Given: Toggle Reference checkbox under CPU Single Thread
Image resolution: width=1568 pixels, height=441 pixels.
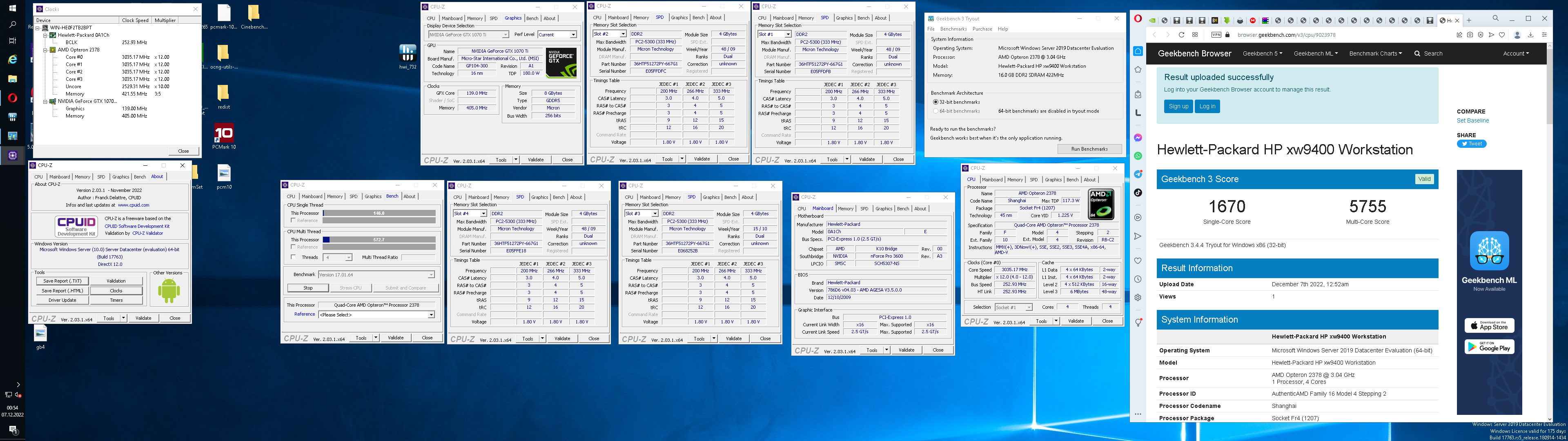Looking at the screenshot, I should (294, 220).
